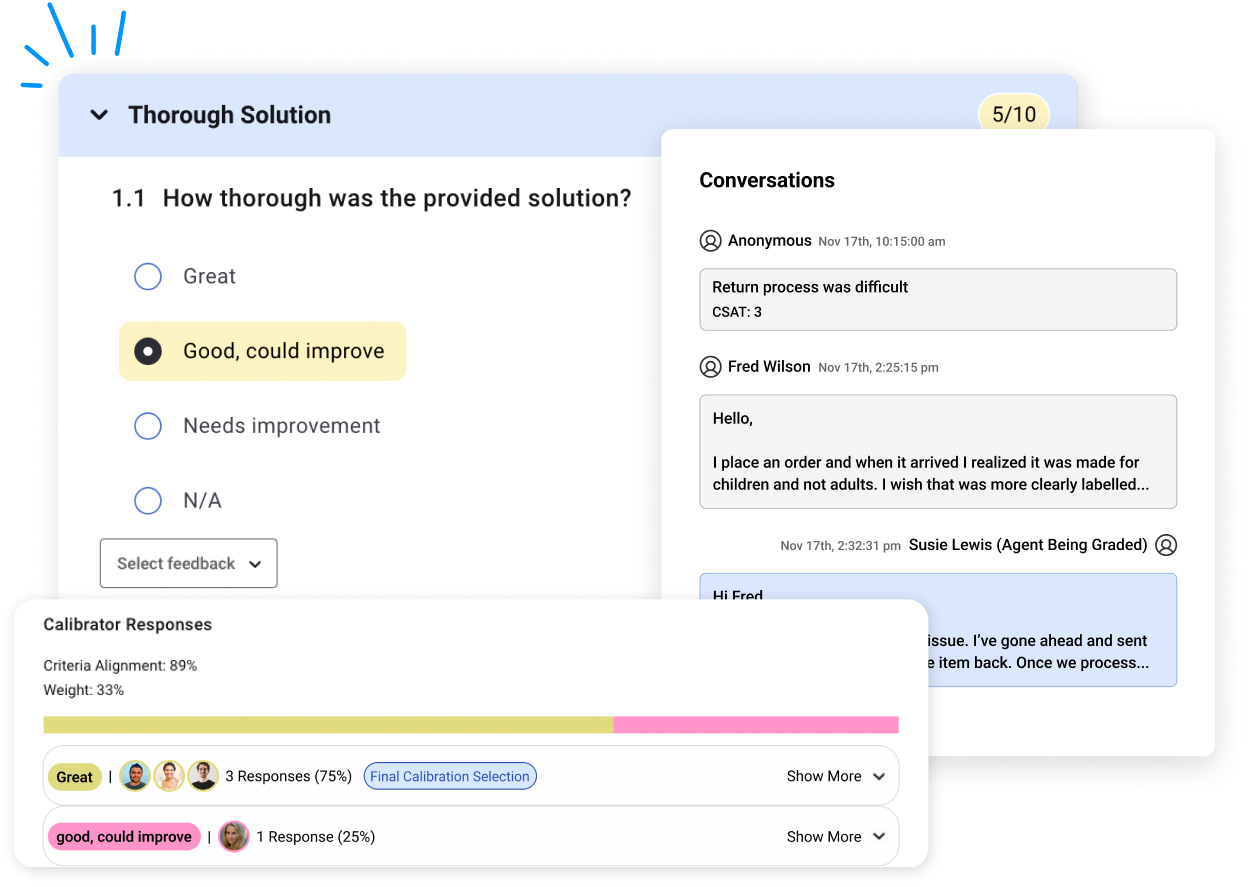1249x887 pixels.
Task: Expand Show More for Great responses
Action: [x=835, y=776]
